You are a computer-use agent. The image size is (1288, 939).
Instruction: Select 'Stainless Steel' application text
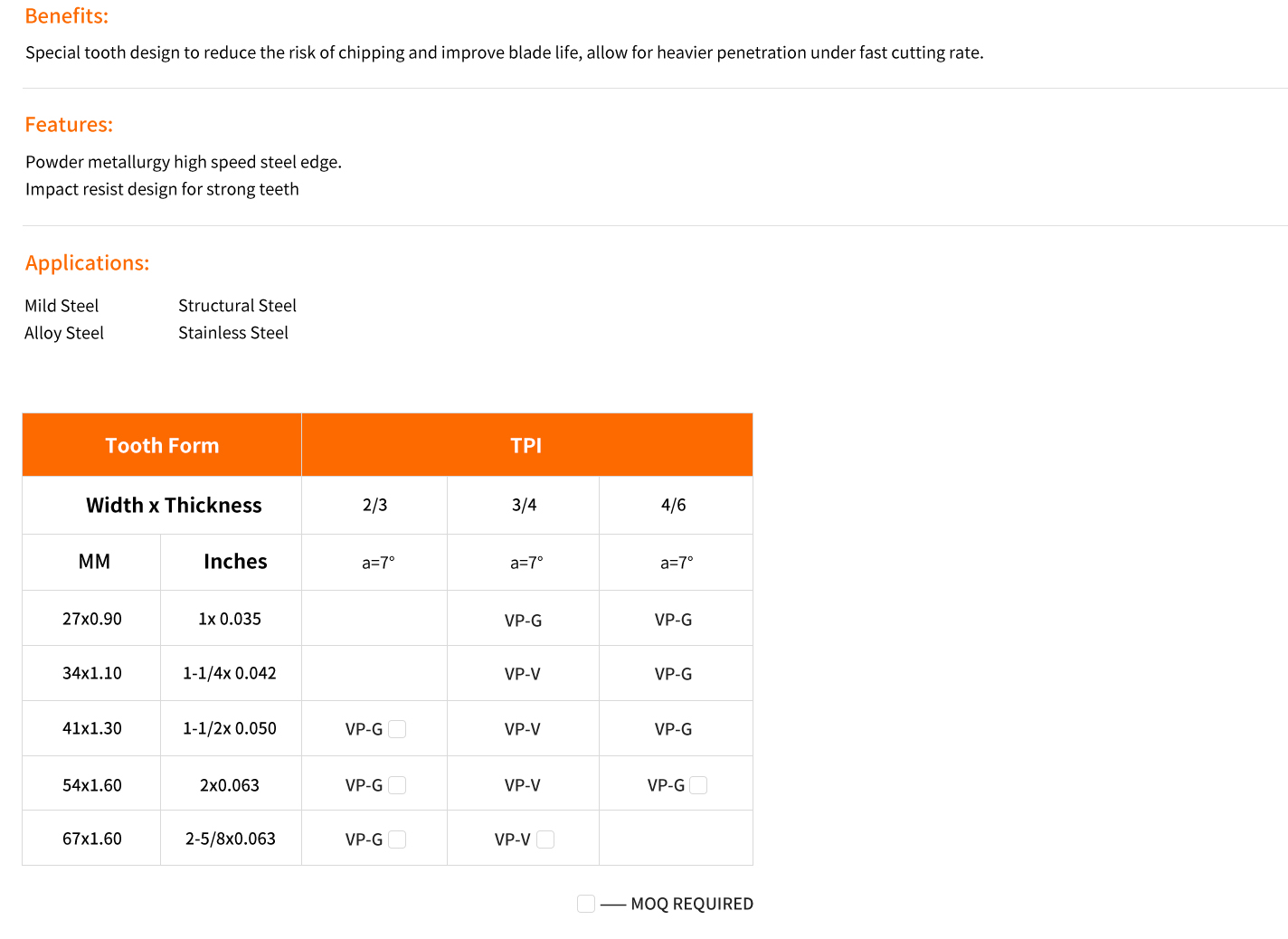point(233,333)
